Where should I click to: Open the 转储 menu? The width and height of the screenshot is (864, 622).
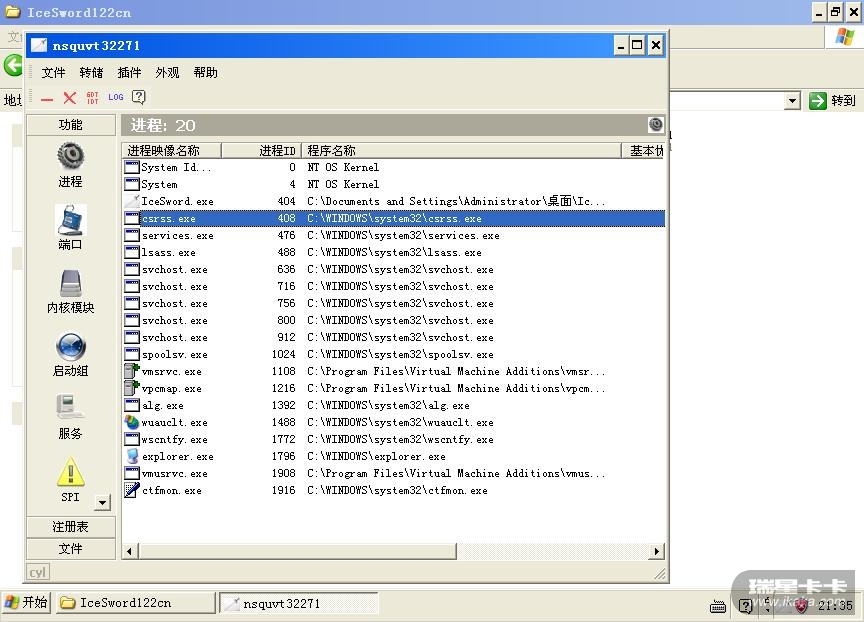[x=91, y=72]
